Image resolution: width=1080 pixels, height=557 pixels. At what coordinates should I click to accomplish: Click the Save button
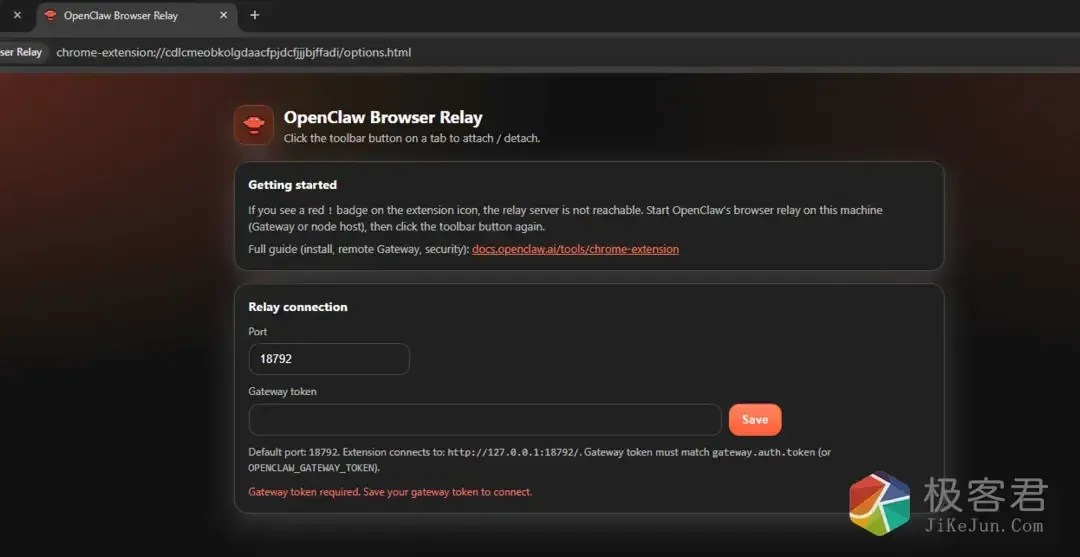(x=755, y=419)
